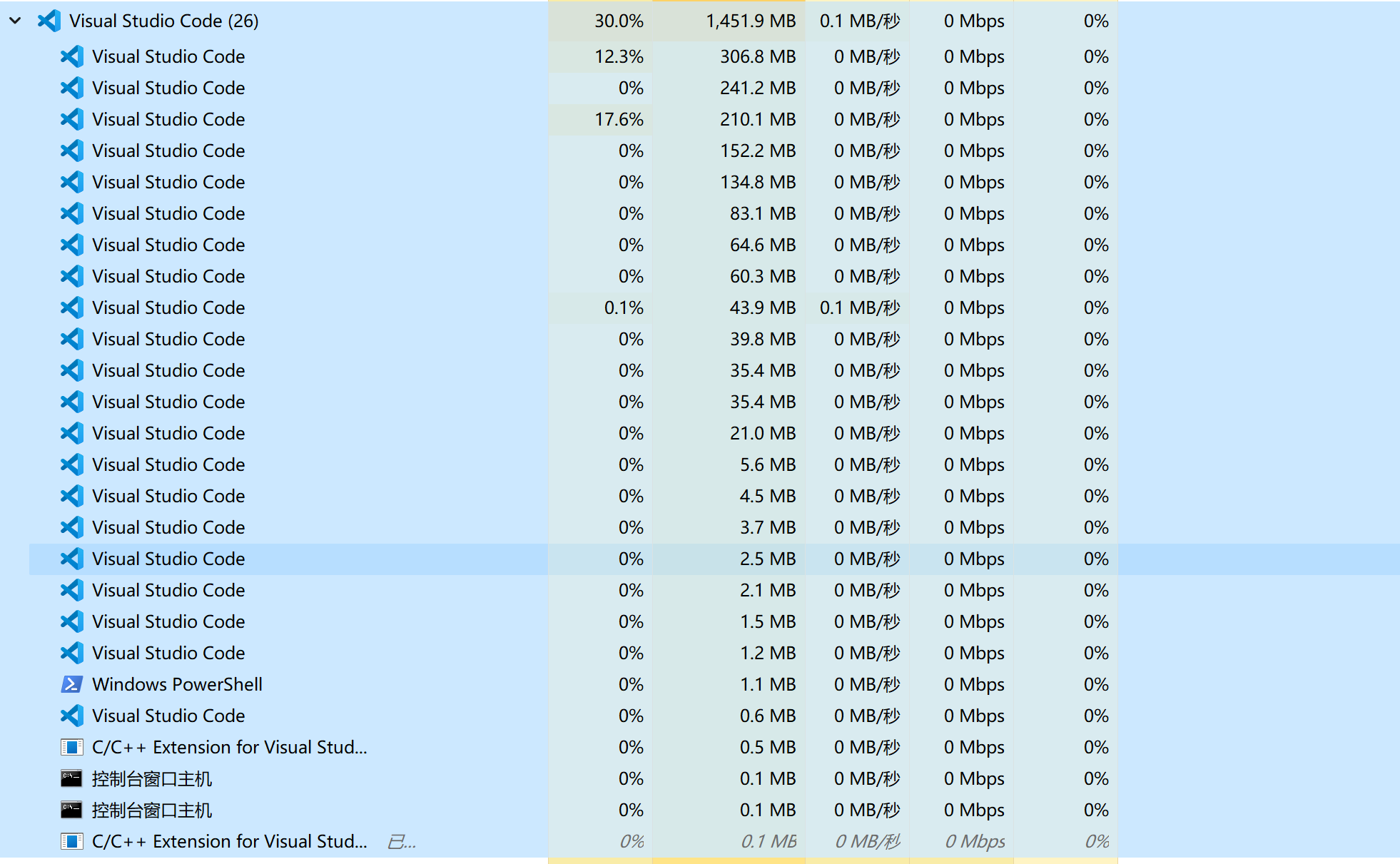Click the VS Code icon on the 306.8 MB row

click(71, 56)
